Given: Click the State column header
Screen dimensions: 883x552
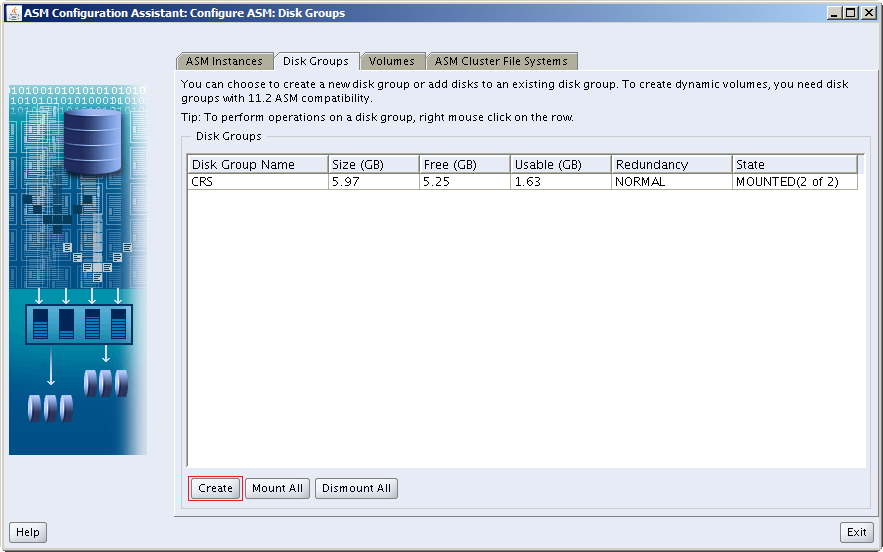Looking at the screenshot, I should (x=794, y=165).
